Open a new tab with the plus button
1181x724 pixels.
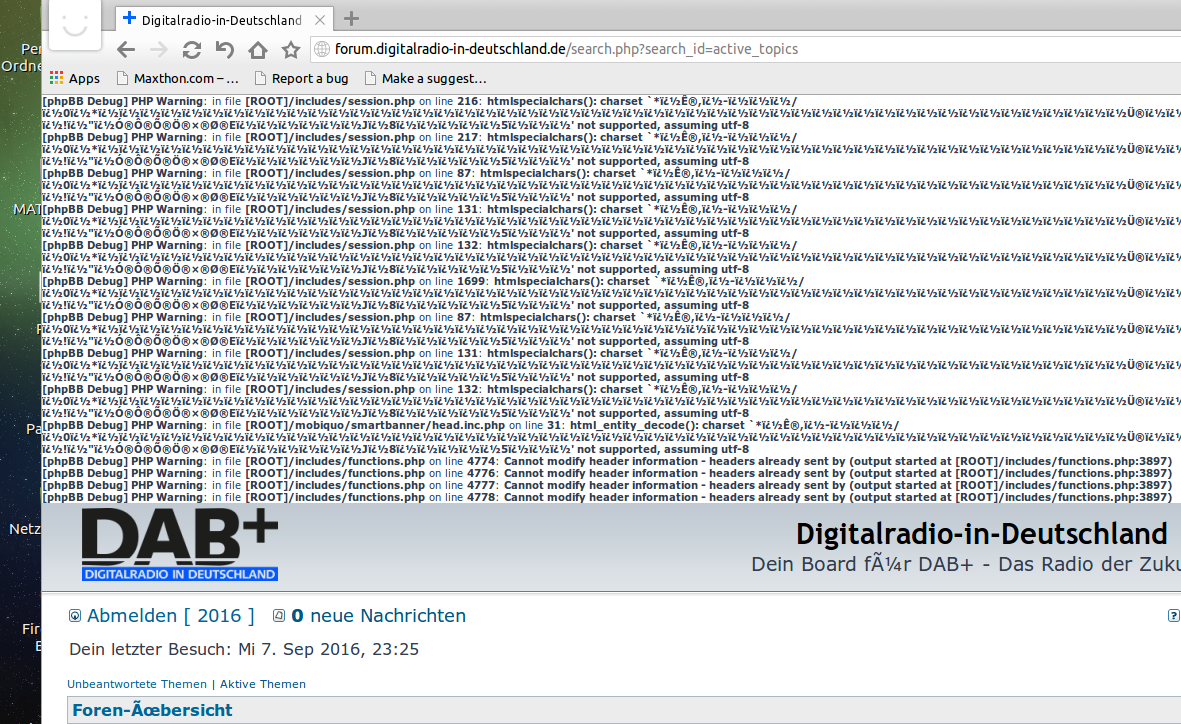tap(351, 19)
